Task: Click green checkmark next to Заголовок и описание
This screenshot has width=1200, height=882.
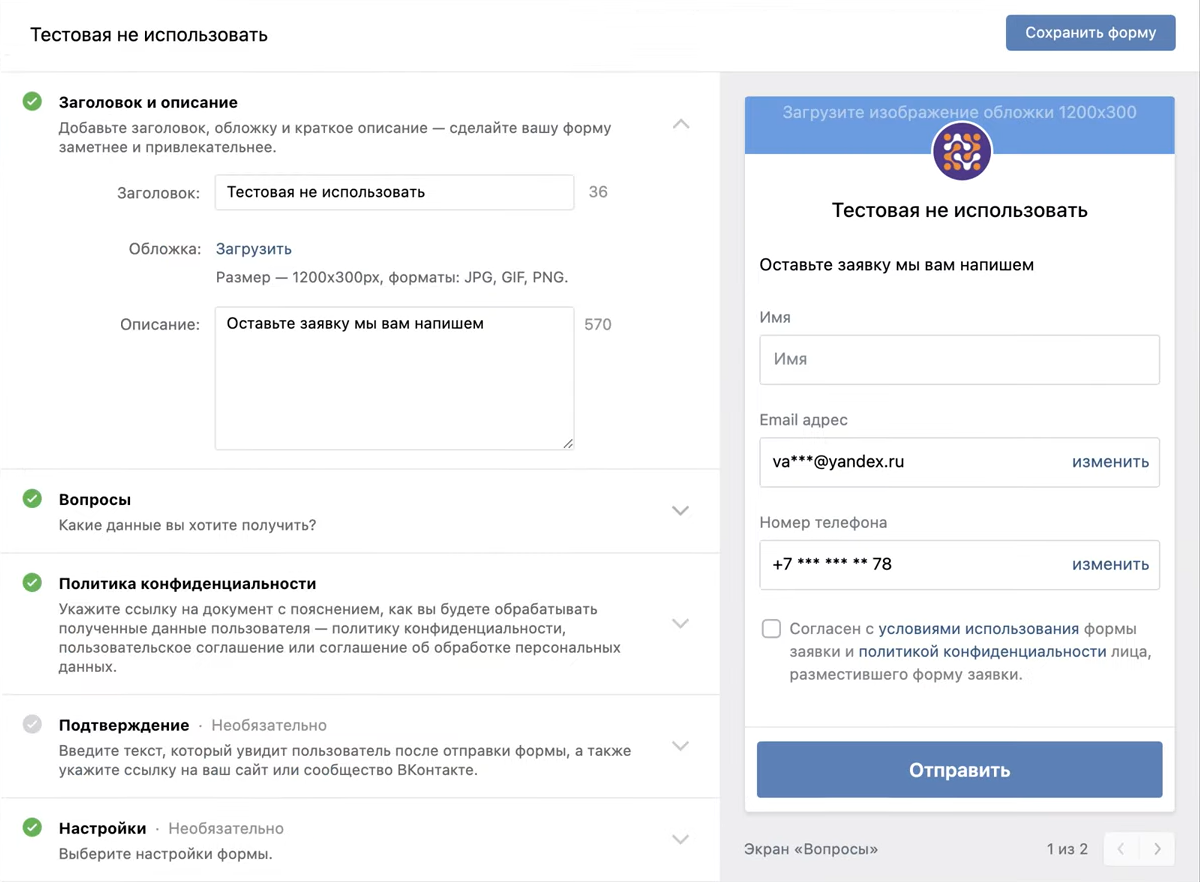Action: (33, 102)
